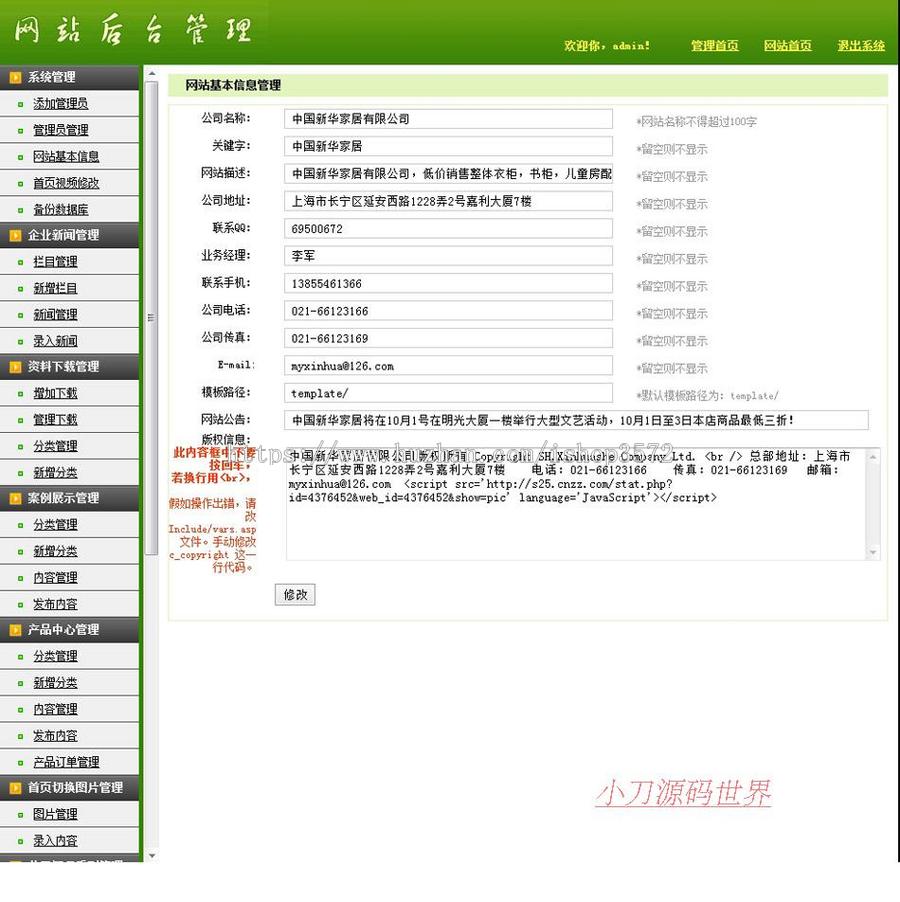This screenshot has width=900, height=902.
Task: Click the 案例展示管理 section header icon
Action: coord(15,499)
